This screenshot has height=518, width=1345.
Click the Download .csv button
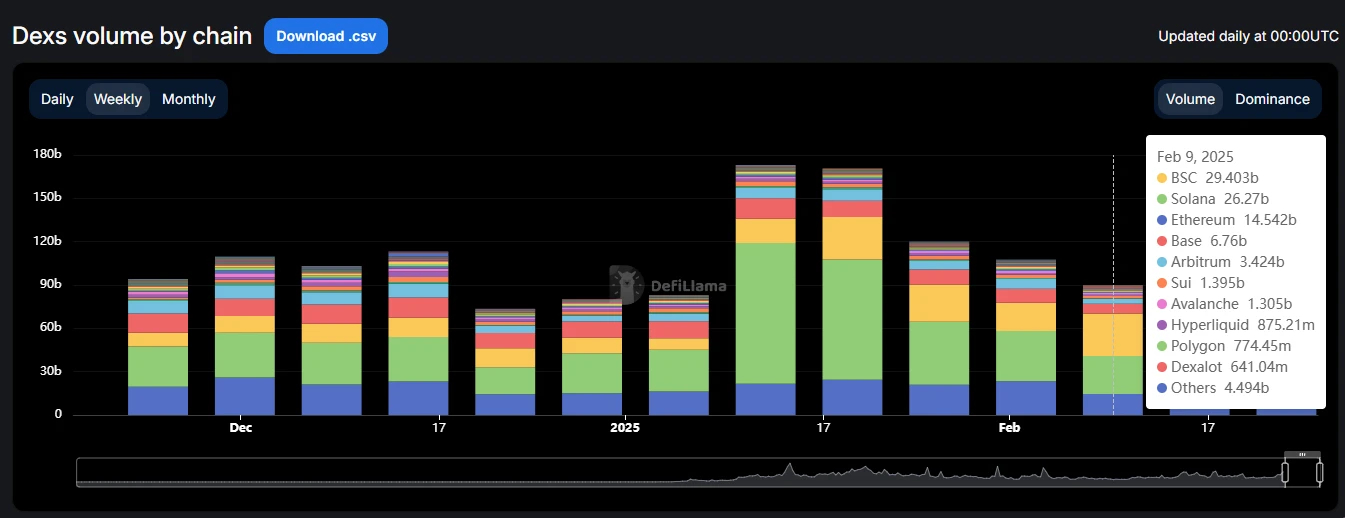point(325,36)
